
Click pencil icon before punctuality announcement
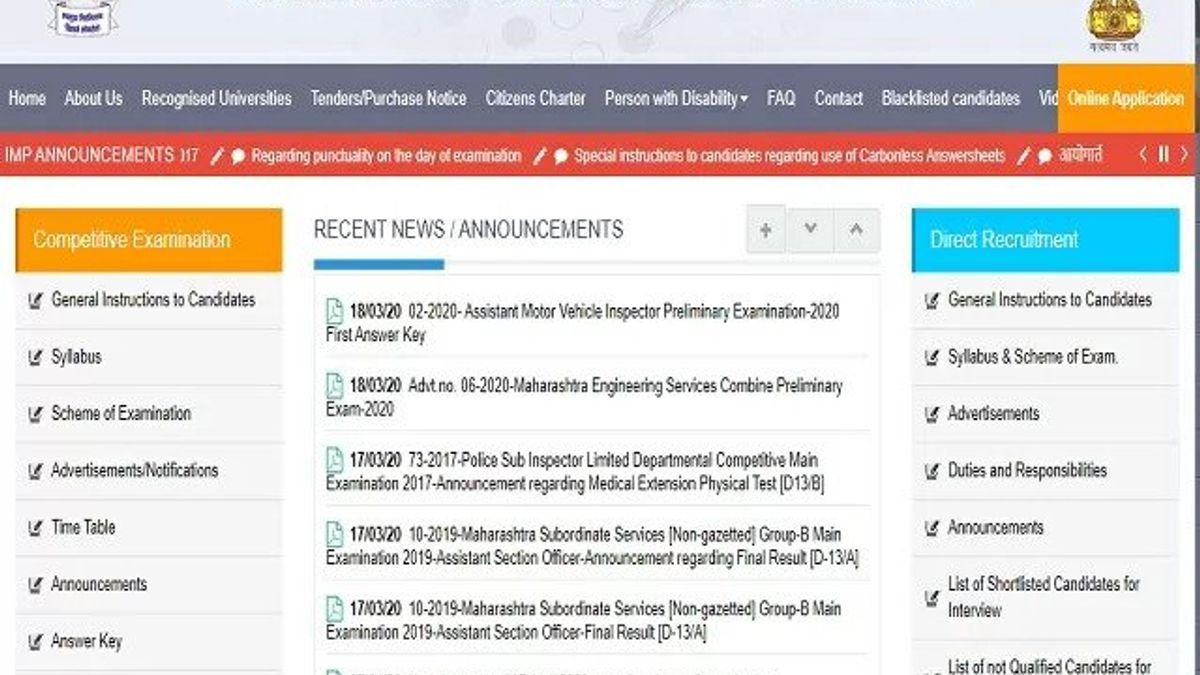pos(216,156)
